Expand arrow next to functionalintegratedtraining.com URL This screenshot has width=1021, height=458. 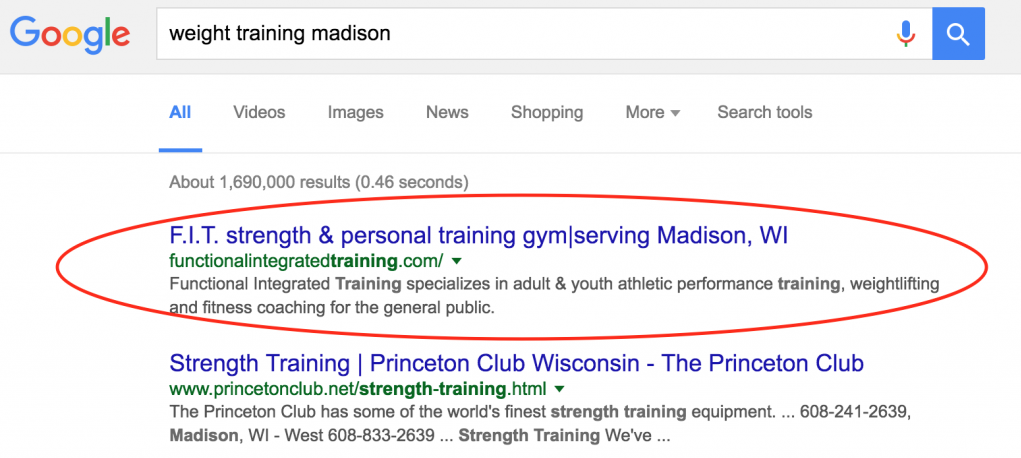coord(456,261)
